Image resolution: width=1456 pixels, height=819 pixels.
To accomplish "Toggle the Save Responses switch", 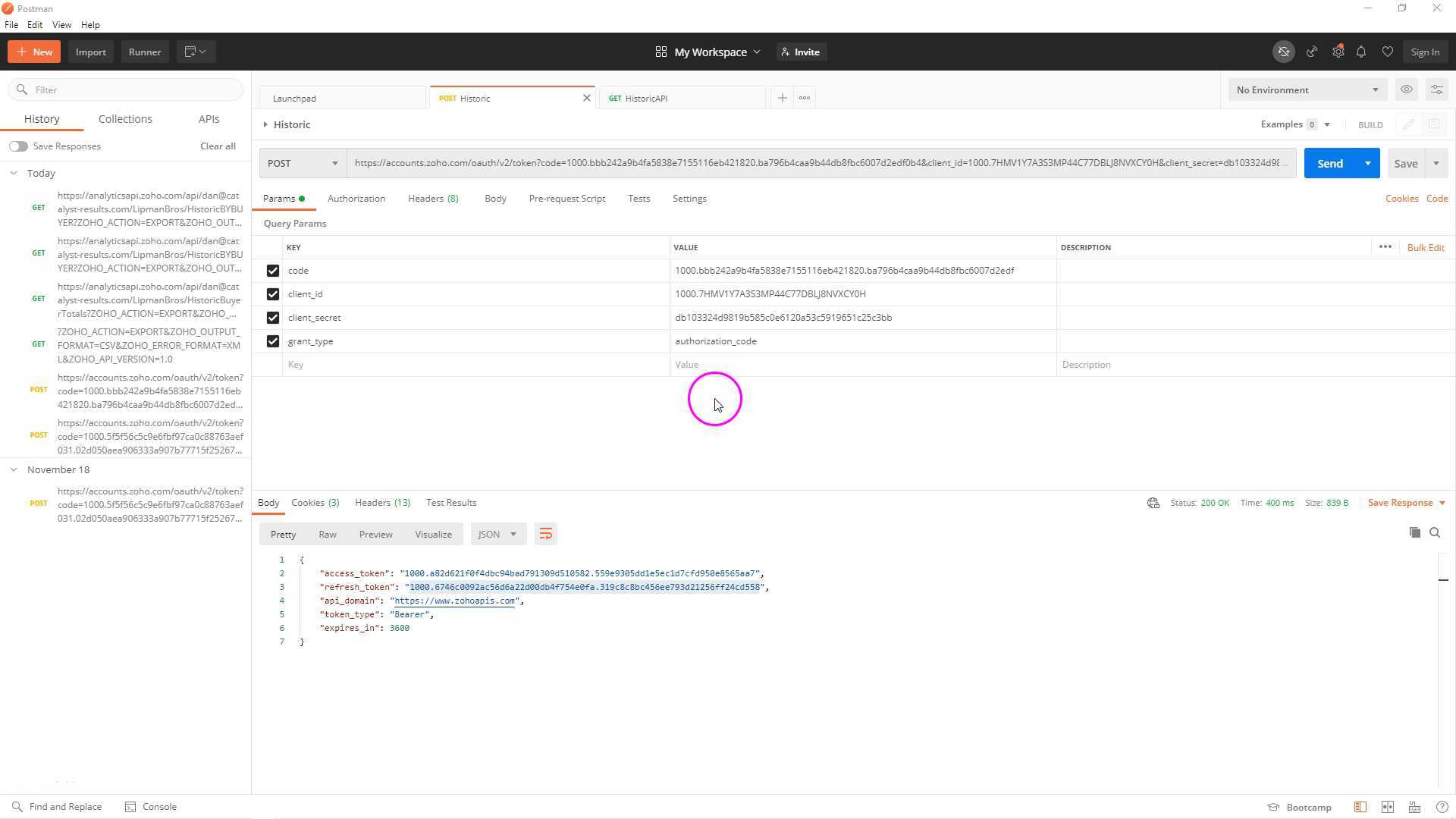I will (18, 146).
